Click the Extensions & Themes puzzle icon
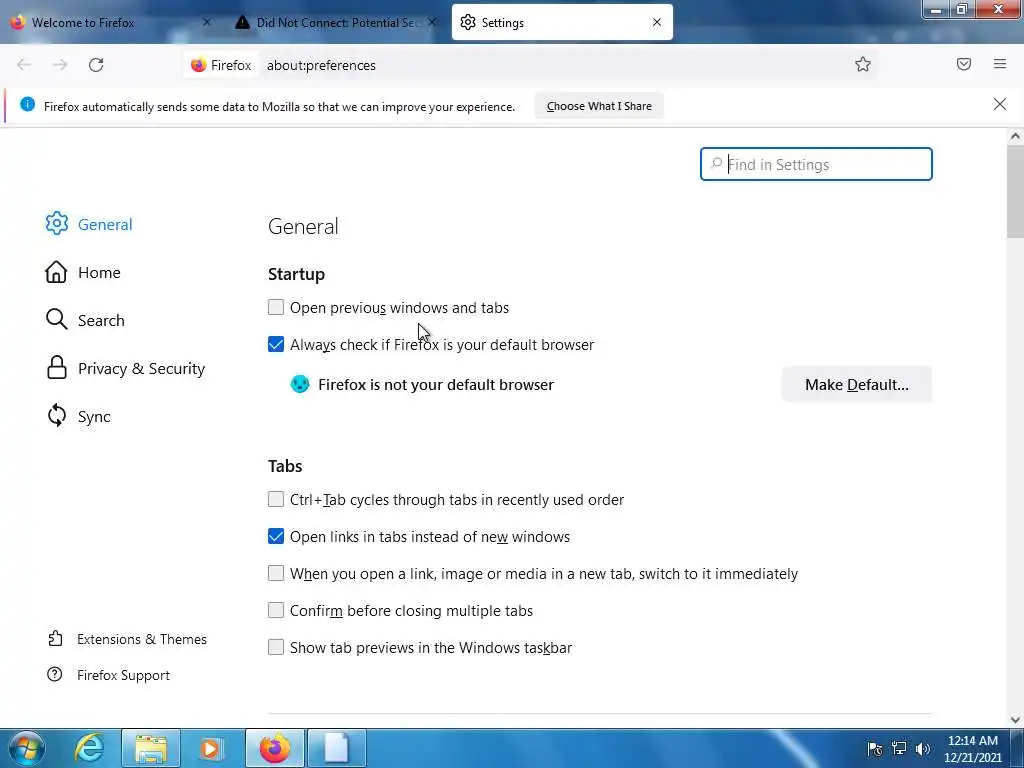This screenshot has width=1024, height=768. point(56,638)
